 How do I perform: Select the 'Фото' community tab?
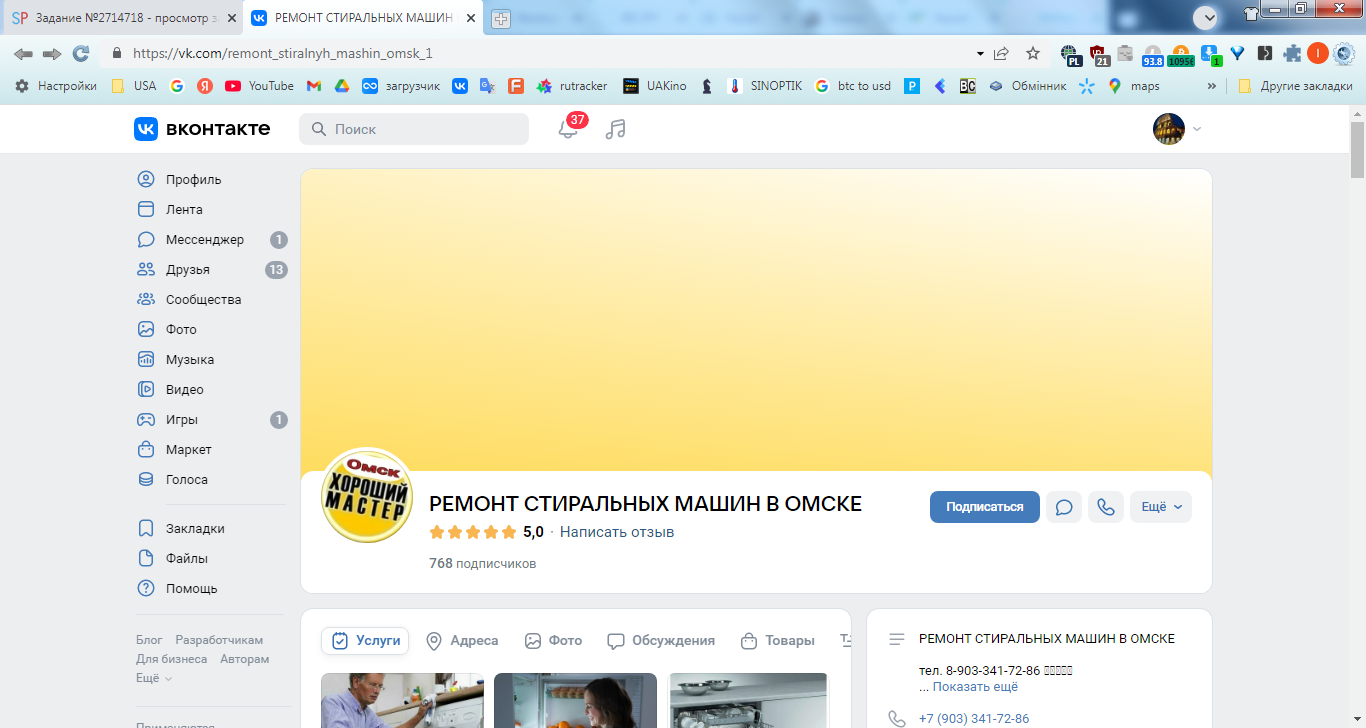point(553,641)
